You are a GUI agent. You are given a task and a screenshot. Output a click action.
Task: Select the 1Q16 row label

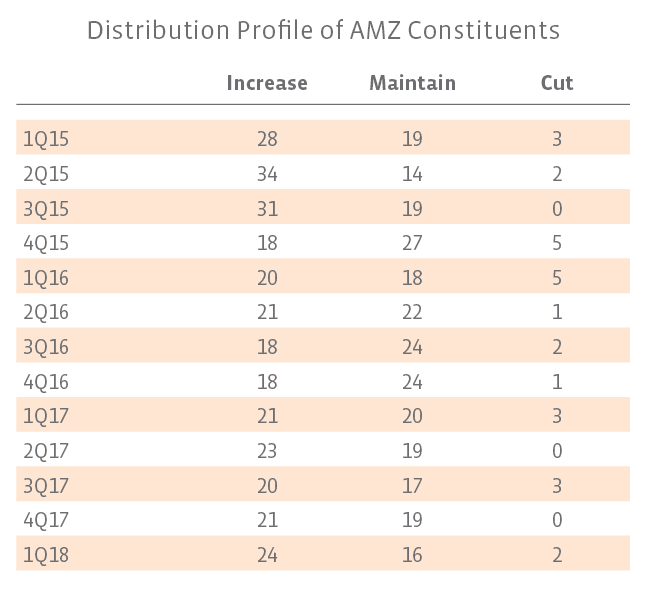pos(46,277)
